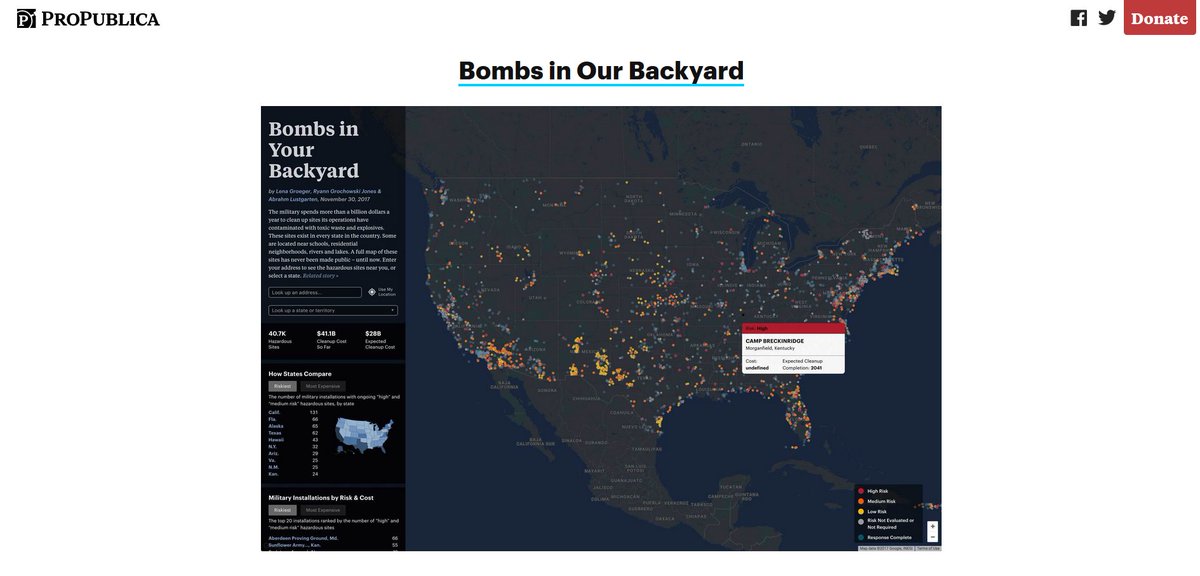Click the $28B Expected Cleanup Cost stat
This screenshot has width=1200, height=576.
[380, 339]
